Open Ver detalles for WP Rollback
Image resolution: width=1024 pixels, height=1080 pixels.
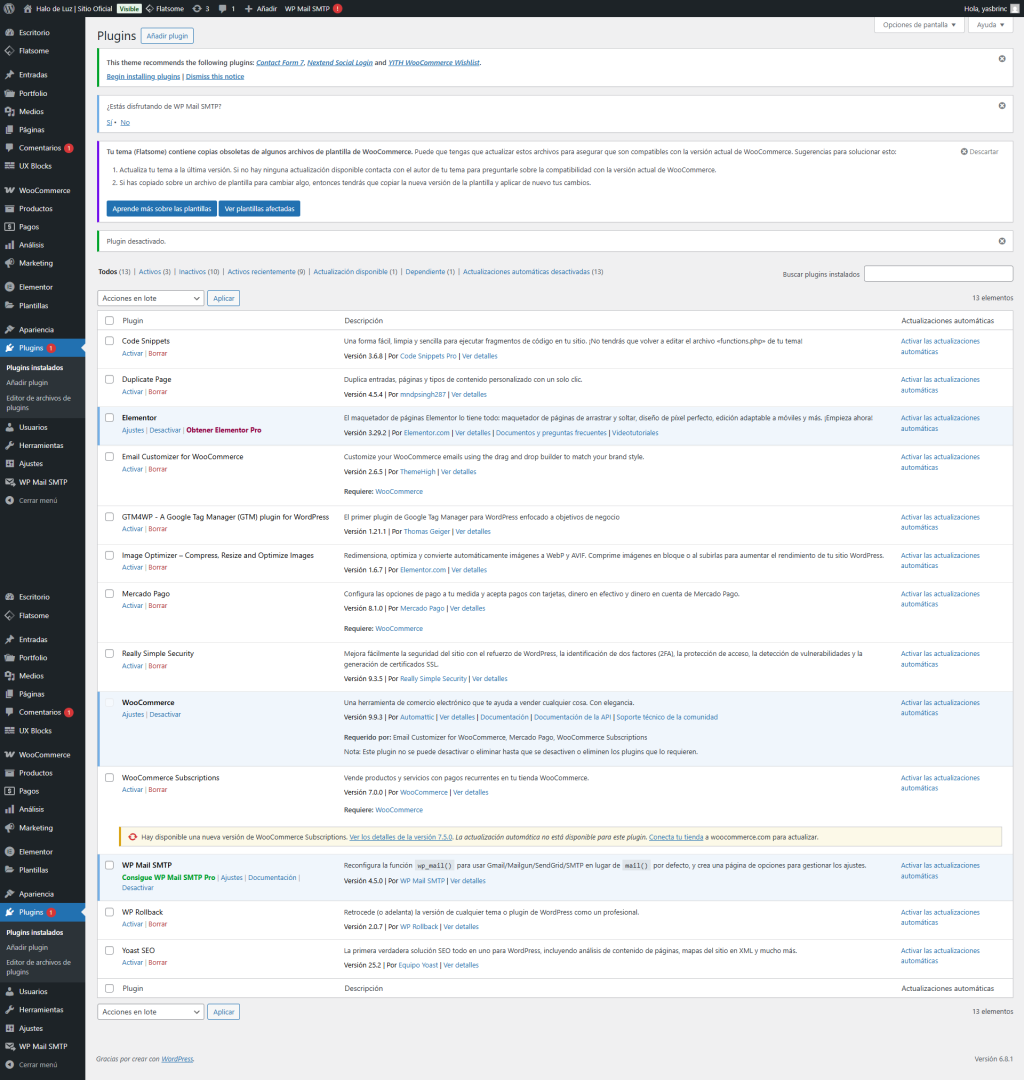[461, 927]
